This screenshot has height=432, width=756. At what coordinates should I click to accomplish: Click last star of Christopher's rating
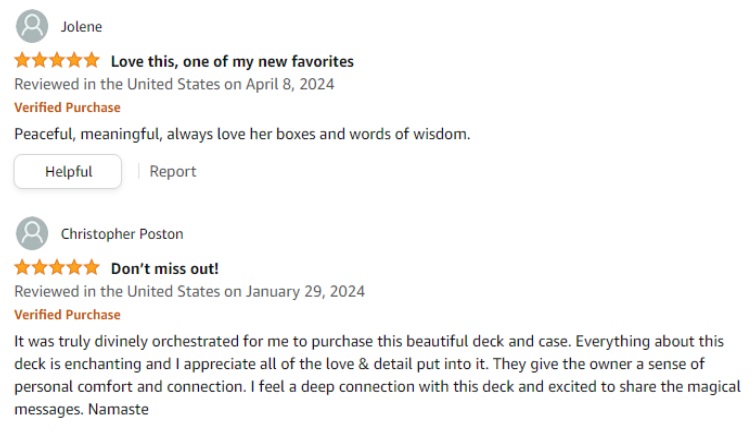(92, 268)
